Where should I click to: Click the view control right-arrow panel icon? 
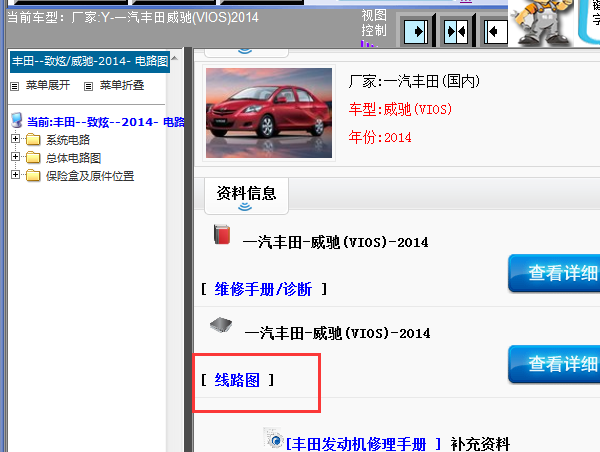click(416, 31)
